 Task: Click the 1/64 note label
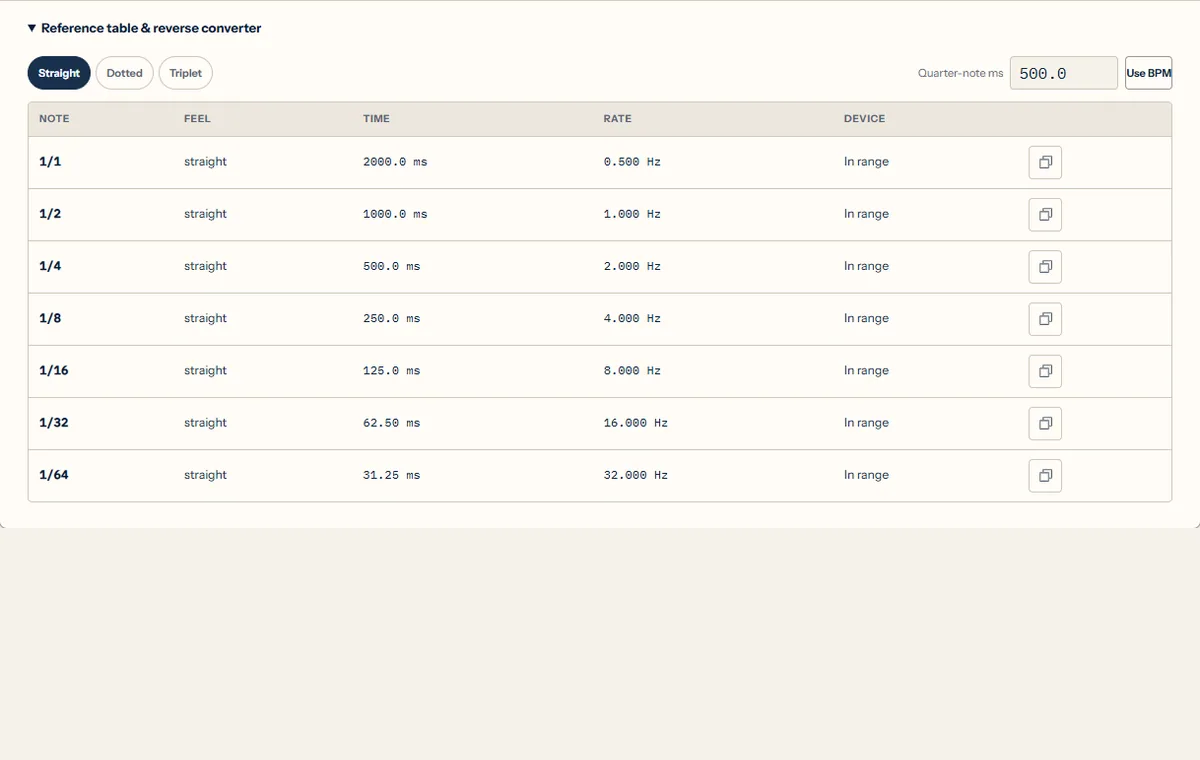[54, 475]
